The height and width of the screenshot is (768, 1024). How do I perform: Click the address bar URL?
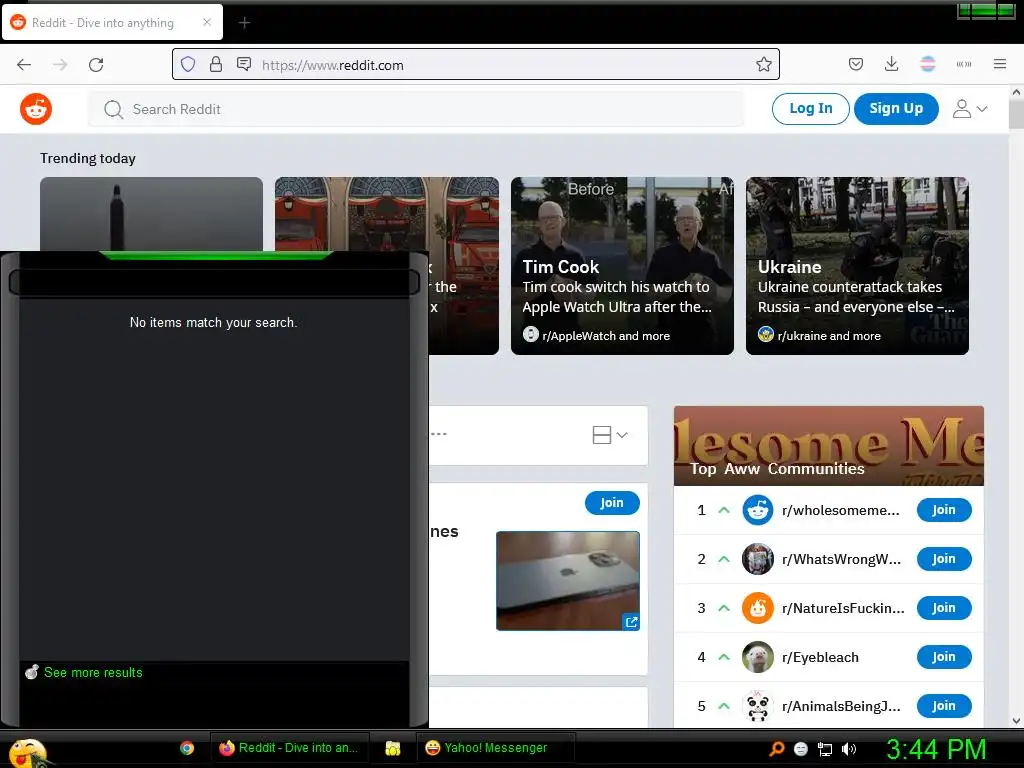pos(332,65)
